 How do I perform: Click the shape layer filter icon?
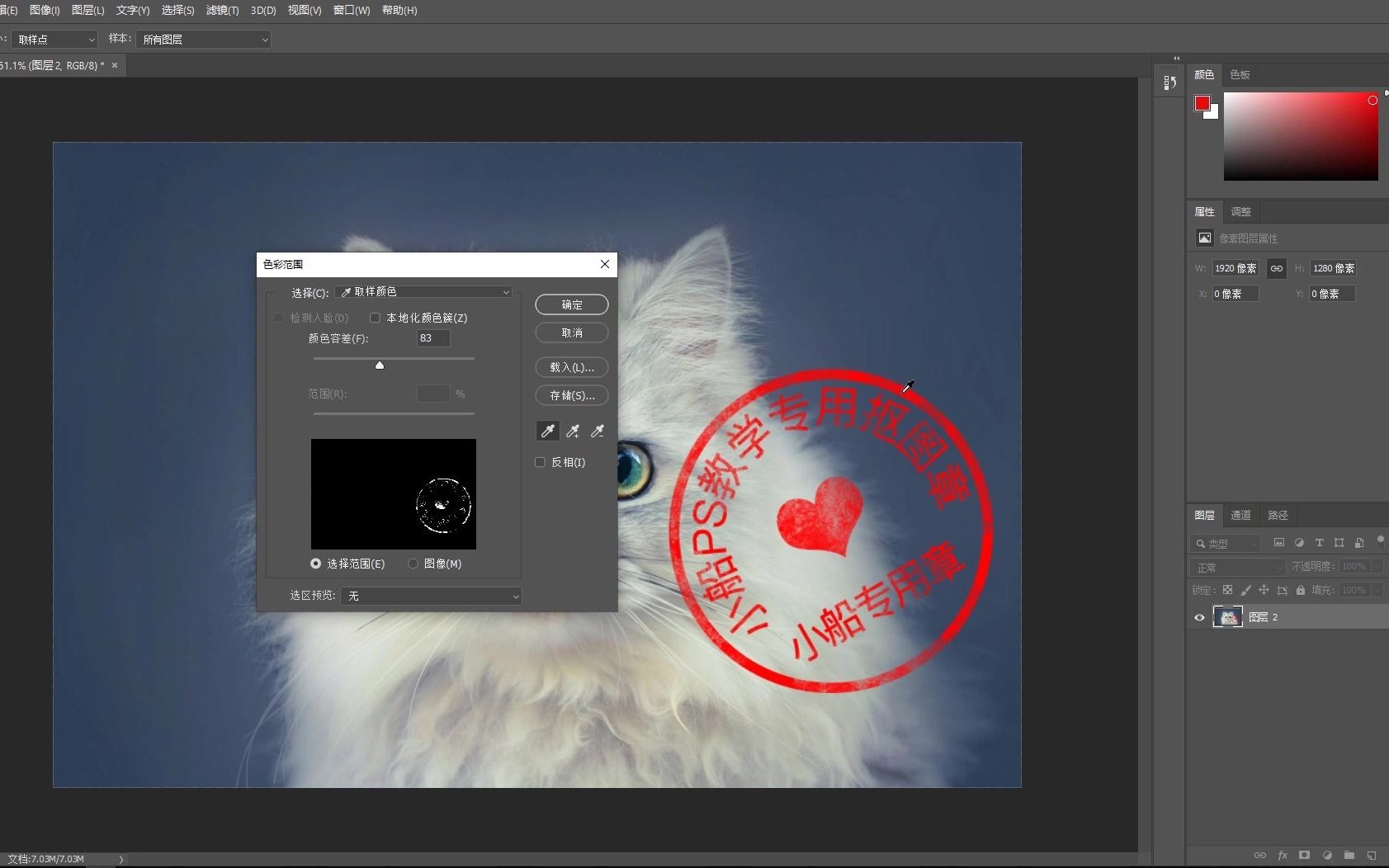click(1339, 543)
